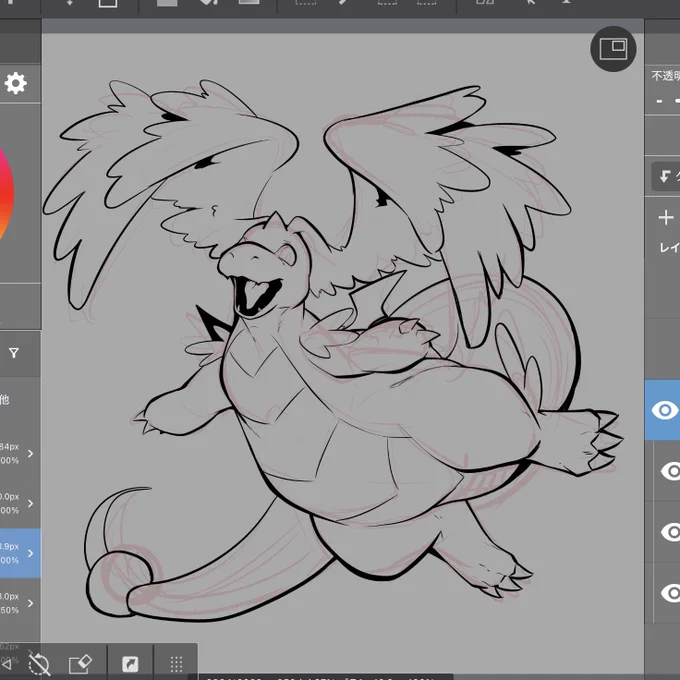Open the gear settings icon
This screenshot has width=680, height=680.
[16, 83]
